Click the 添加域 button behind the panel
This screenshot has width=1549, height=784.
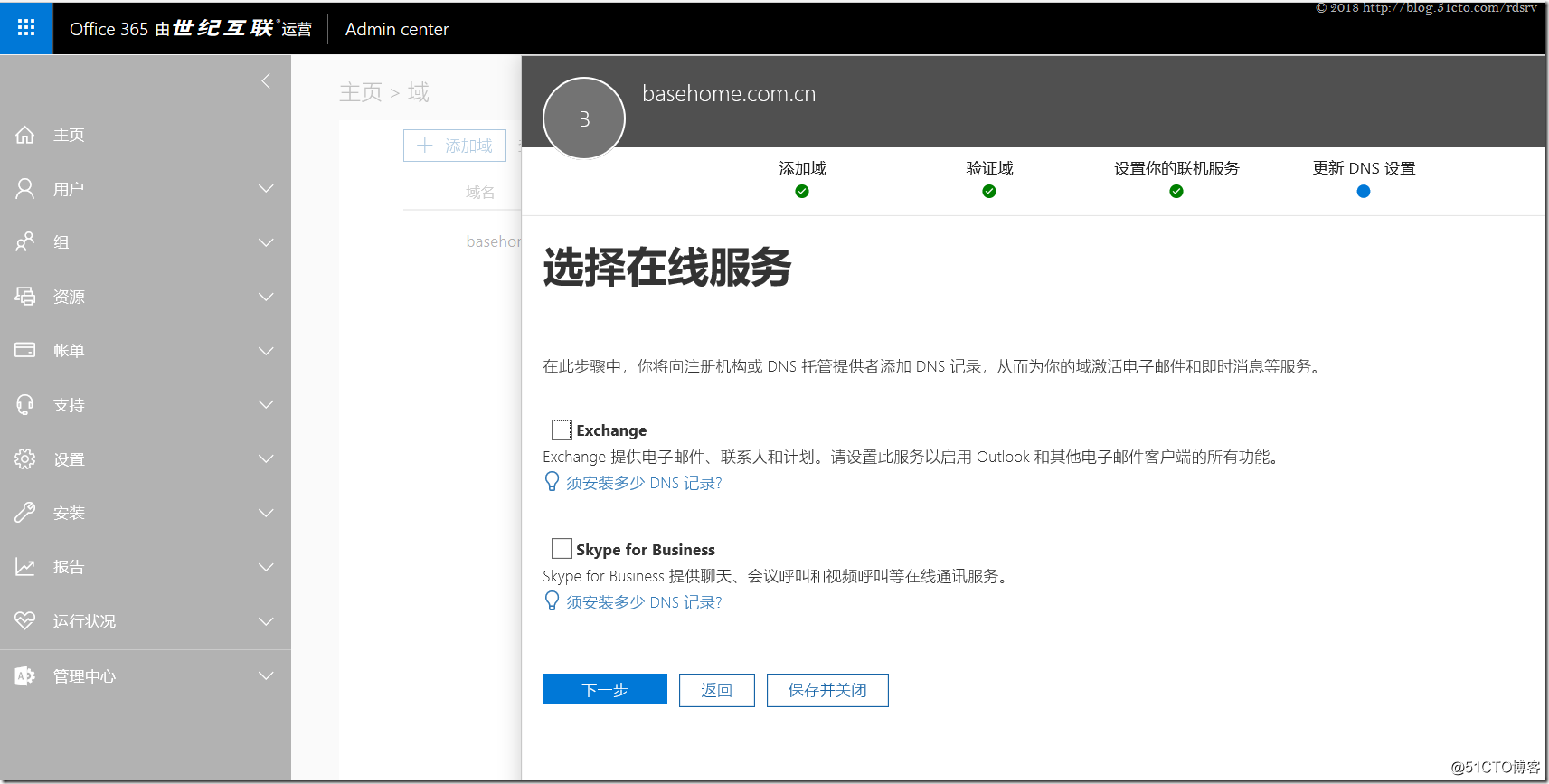[455, 146]
